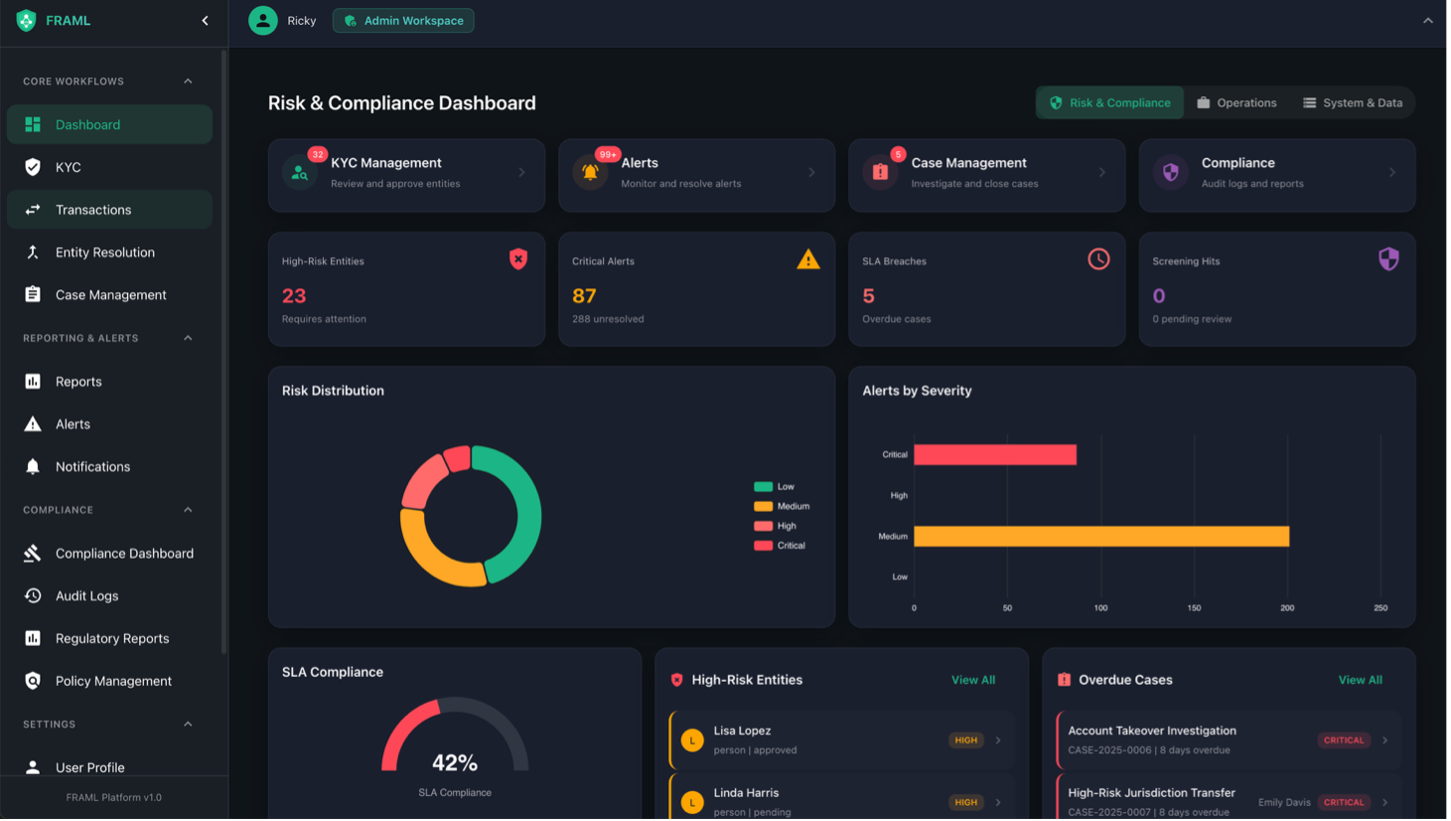Collapse the Settings section
1451x821 pixels.
[186, 724]
